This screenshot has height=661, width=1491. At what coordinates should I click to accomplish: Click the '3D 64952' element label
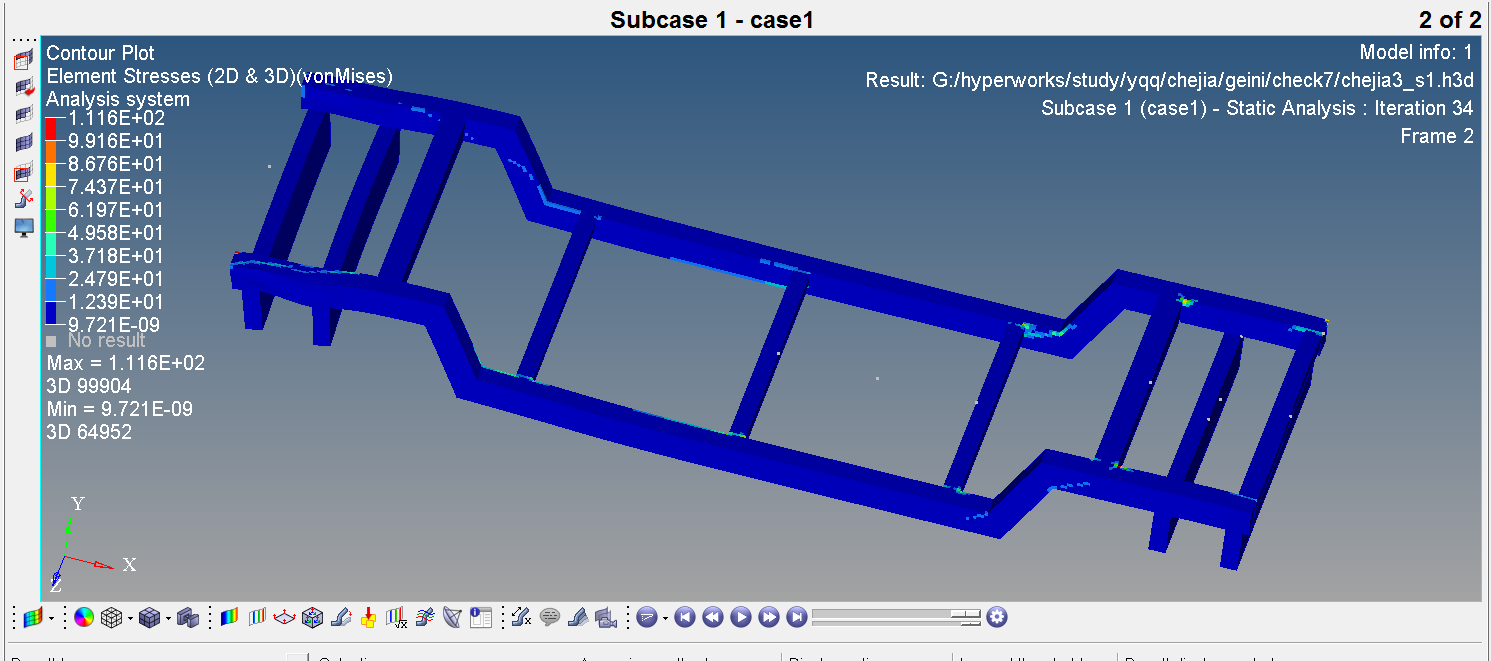click(x=89, y=432)
